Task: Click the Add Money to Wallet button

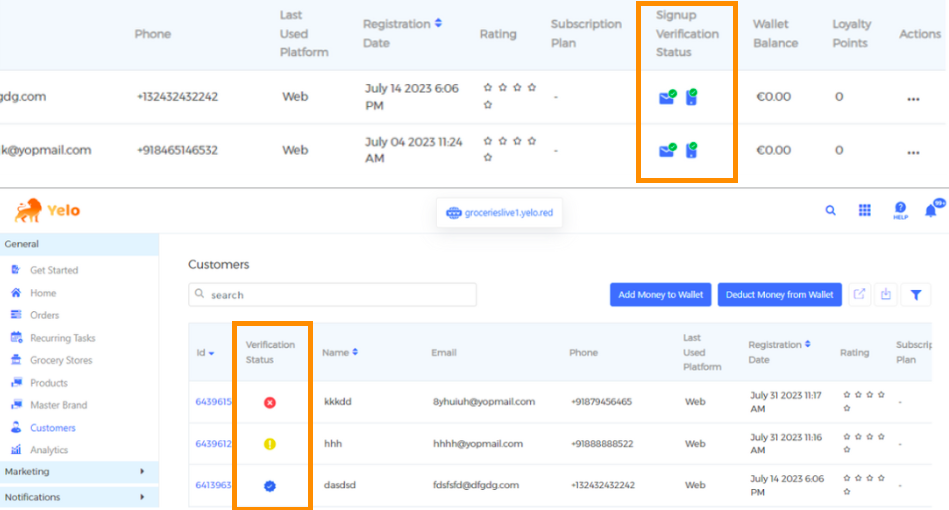Action: [x=660, y=295]
